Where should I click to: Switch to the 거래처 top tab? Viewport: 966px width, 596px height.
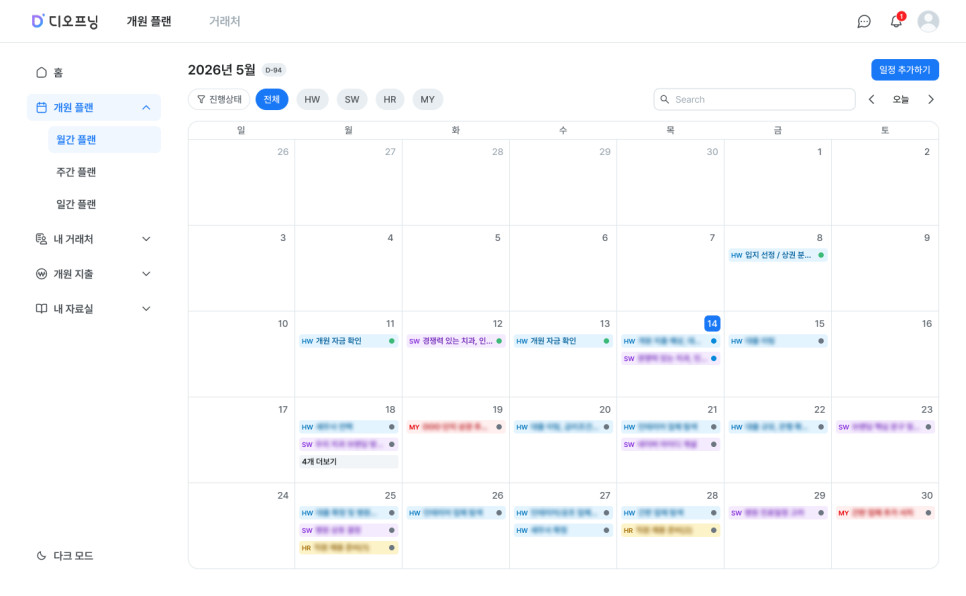224,22
